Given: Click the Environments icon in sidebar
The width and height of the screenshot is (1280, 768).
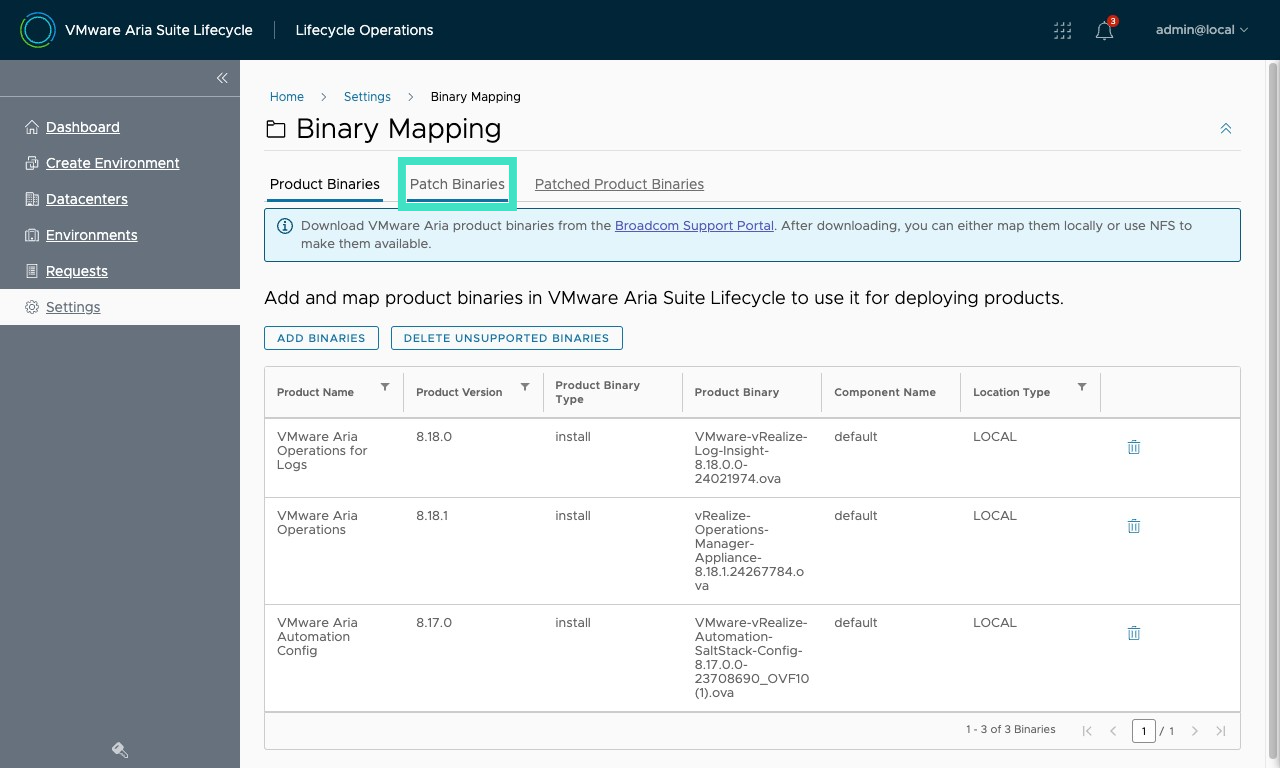Looking at the screenshot, I should [32, 235].
